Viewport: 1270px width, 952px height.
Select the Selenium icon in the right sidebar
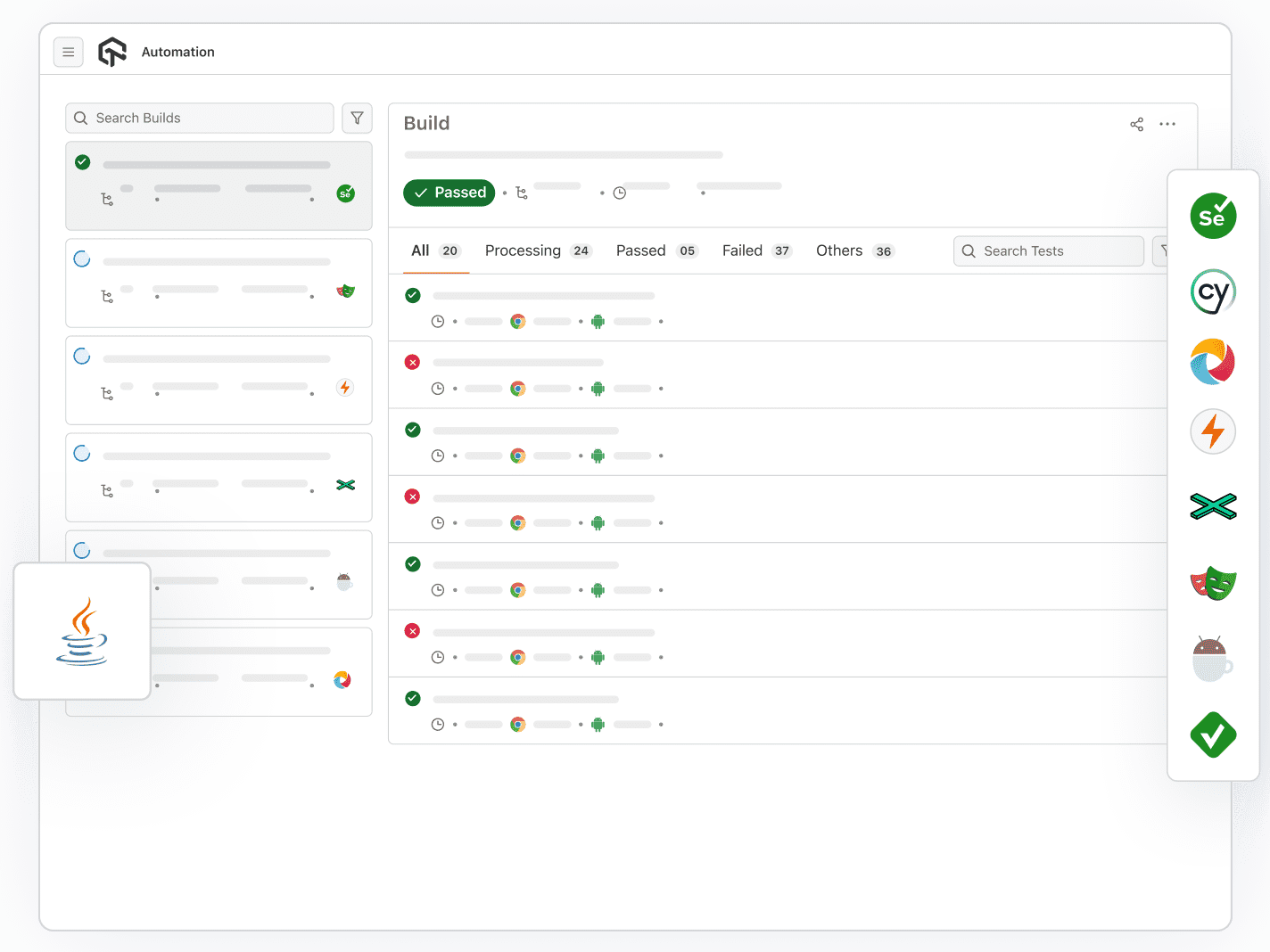click(x=1213, y=216)
